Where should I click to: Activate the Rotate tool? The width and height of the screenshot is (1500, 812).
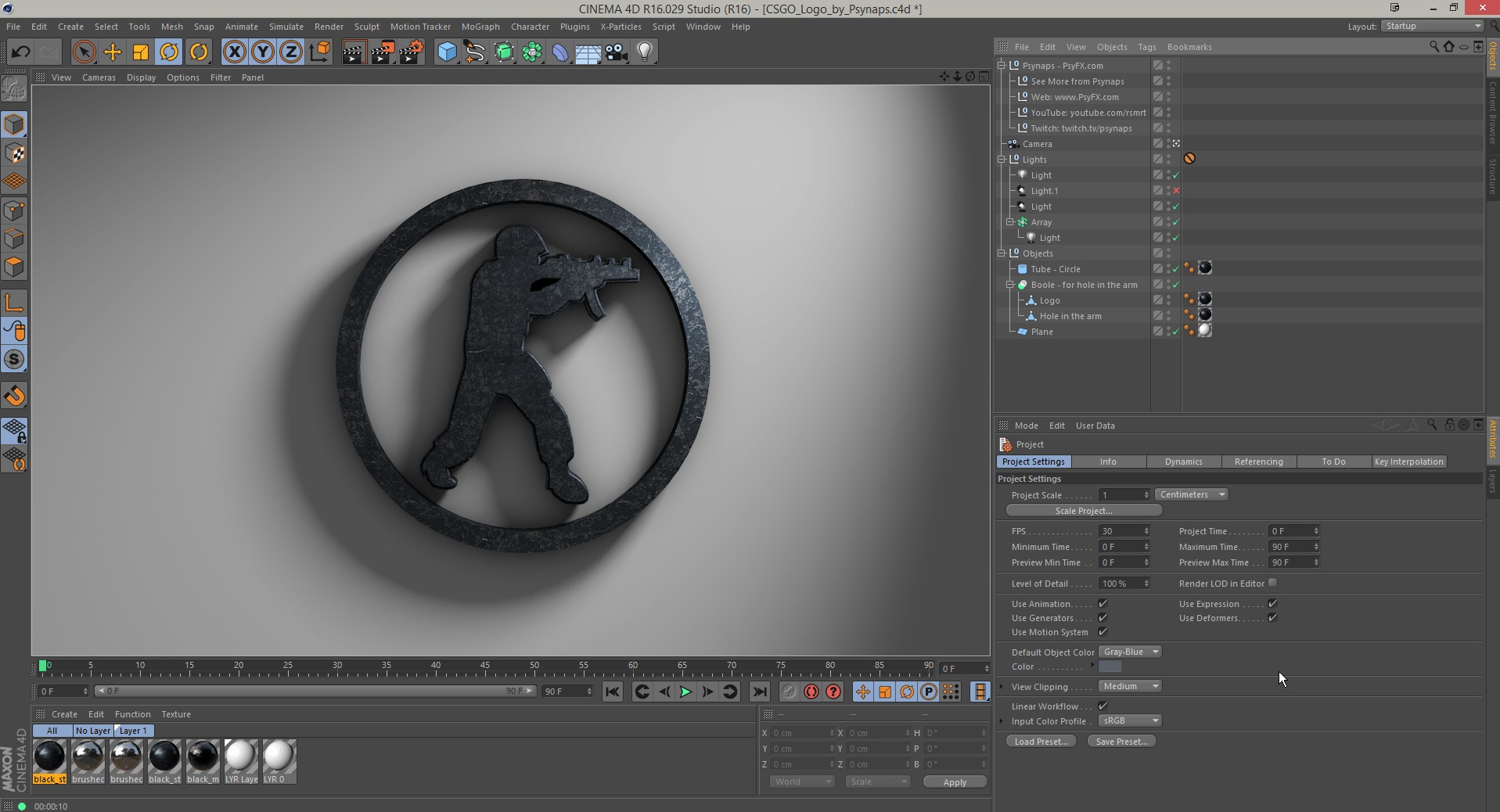[170, 52]
